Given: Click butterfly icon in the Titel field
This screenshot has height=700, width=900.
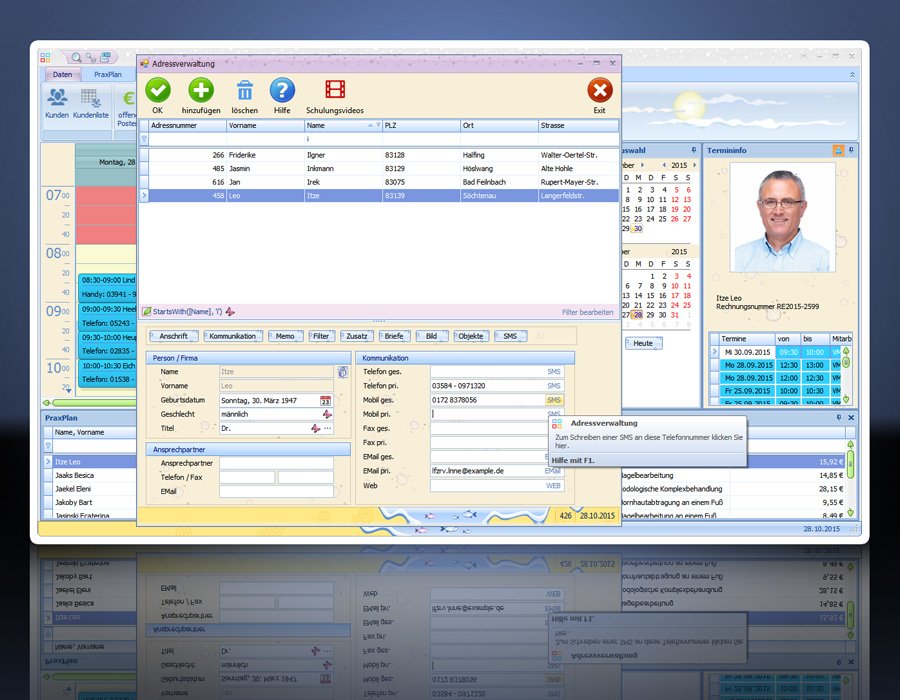Looking at the screenshot, I should 315,429.
